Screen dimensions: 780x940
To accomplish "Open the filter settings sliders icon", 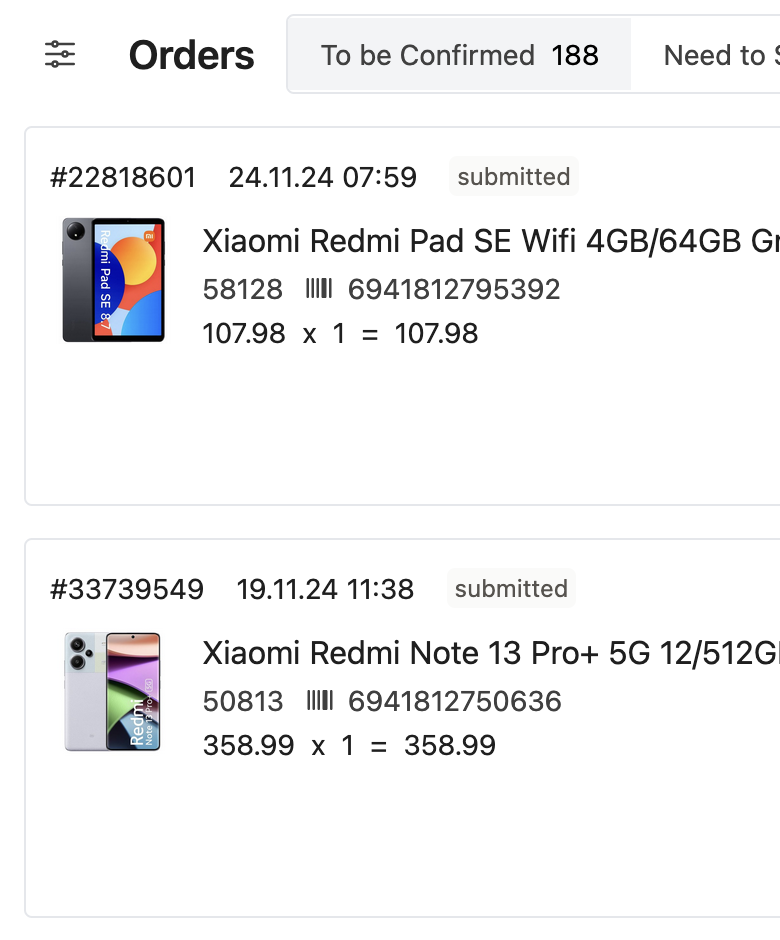I will click(x=60, y=55).
